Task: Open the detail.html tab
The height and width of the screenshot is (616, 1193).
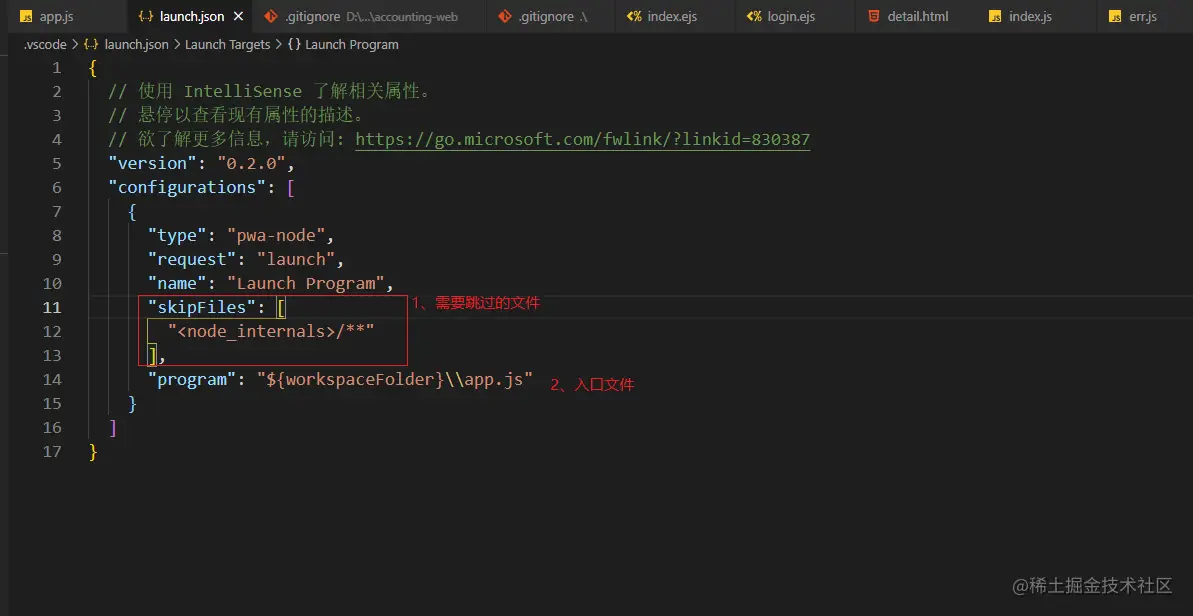Action: [x=917, y=16]
